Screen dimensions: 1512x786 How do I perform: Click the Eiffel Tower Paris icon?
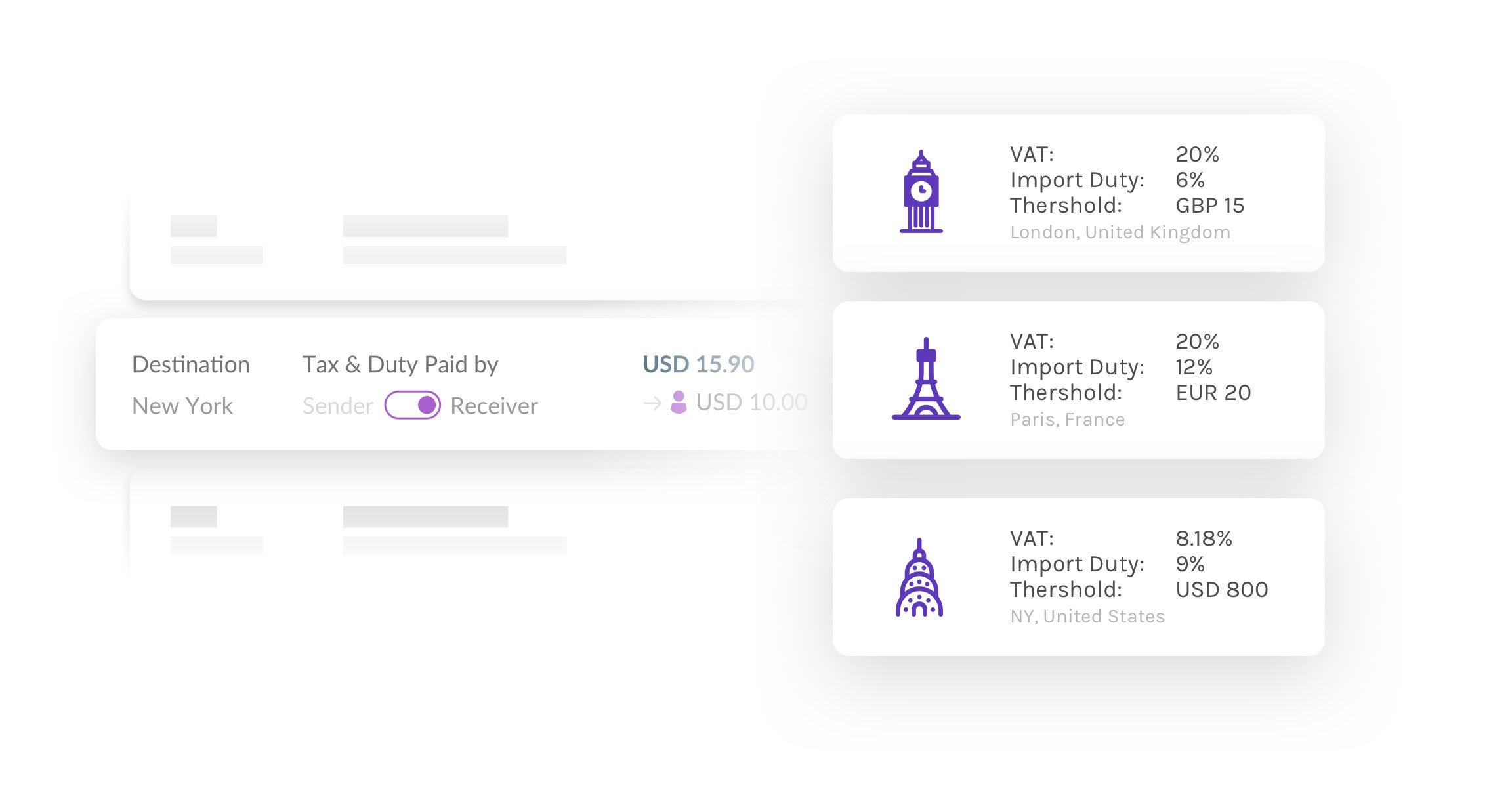(926, 378)
